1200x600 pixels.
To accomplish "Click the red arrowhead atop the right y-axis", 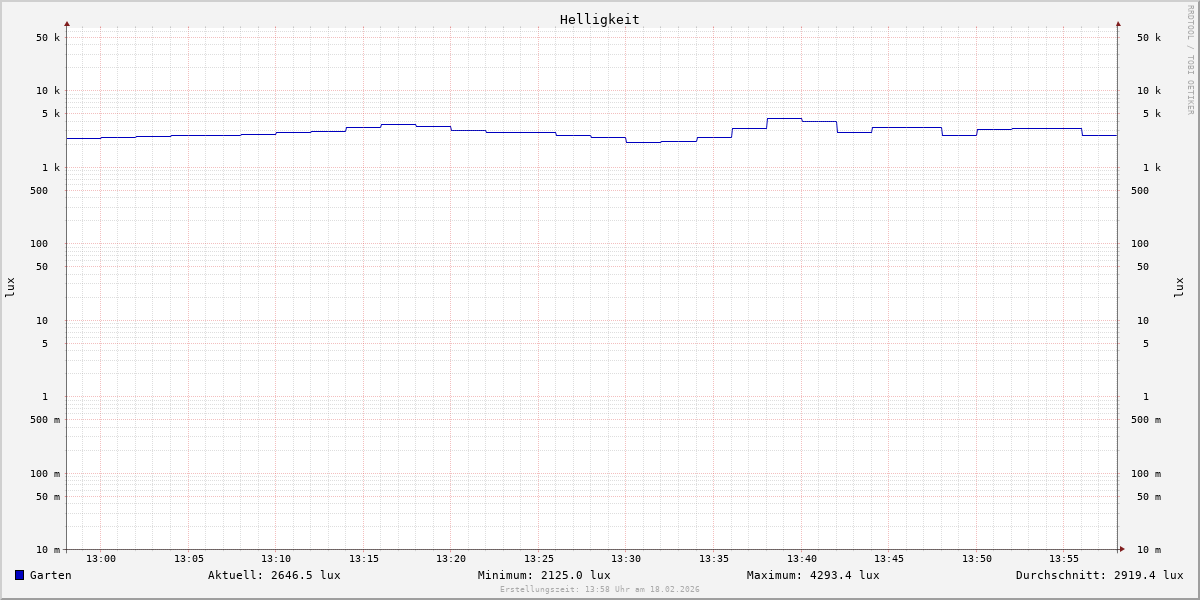I will (x=1118, y=23).
